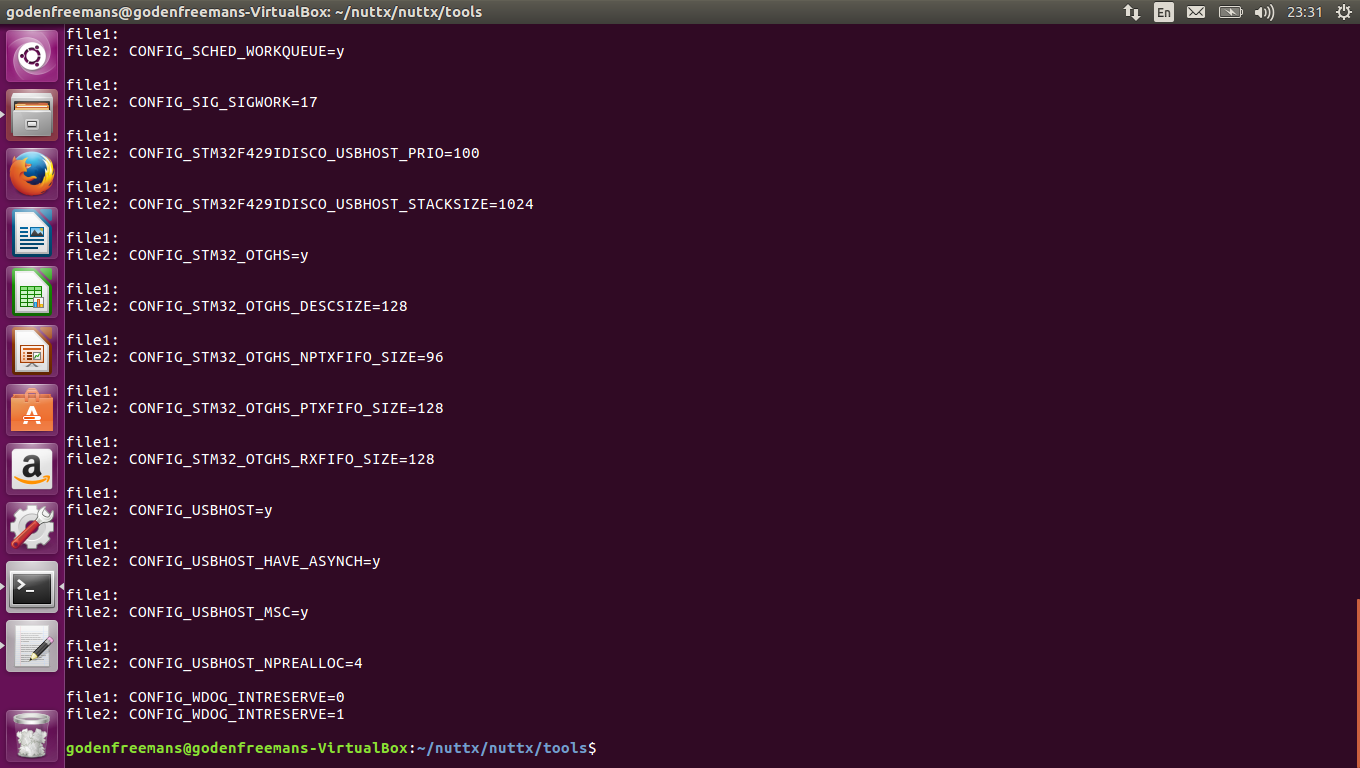This screenshot has width=1360, height=768.
Task: Open the Amazon launcher icon
Action: pos(32,469)
